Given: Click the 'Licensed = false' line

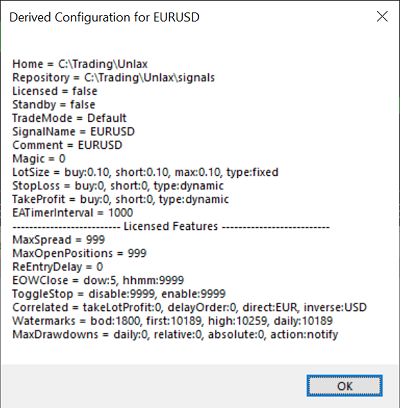Looking at the screenshot, I should (x=55, y=91).
